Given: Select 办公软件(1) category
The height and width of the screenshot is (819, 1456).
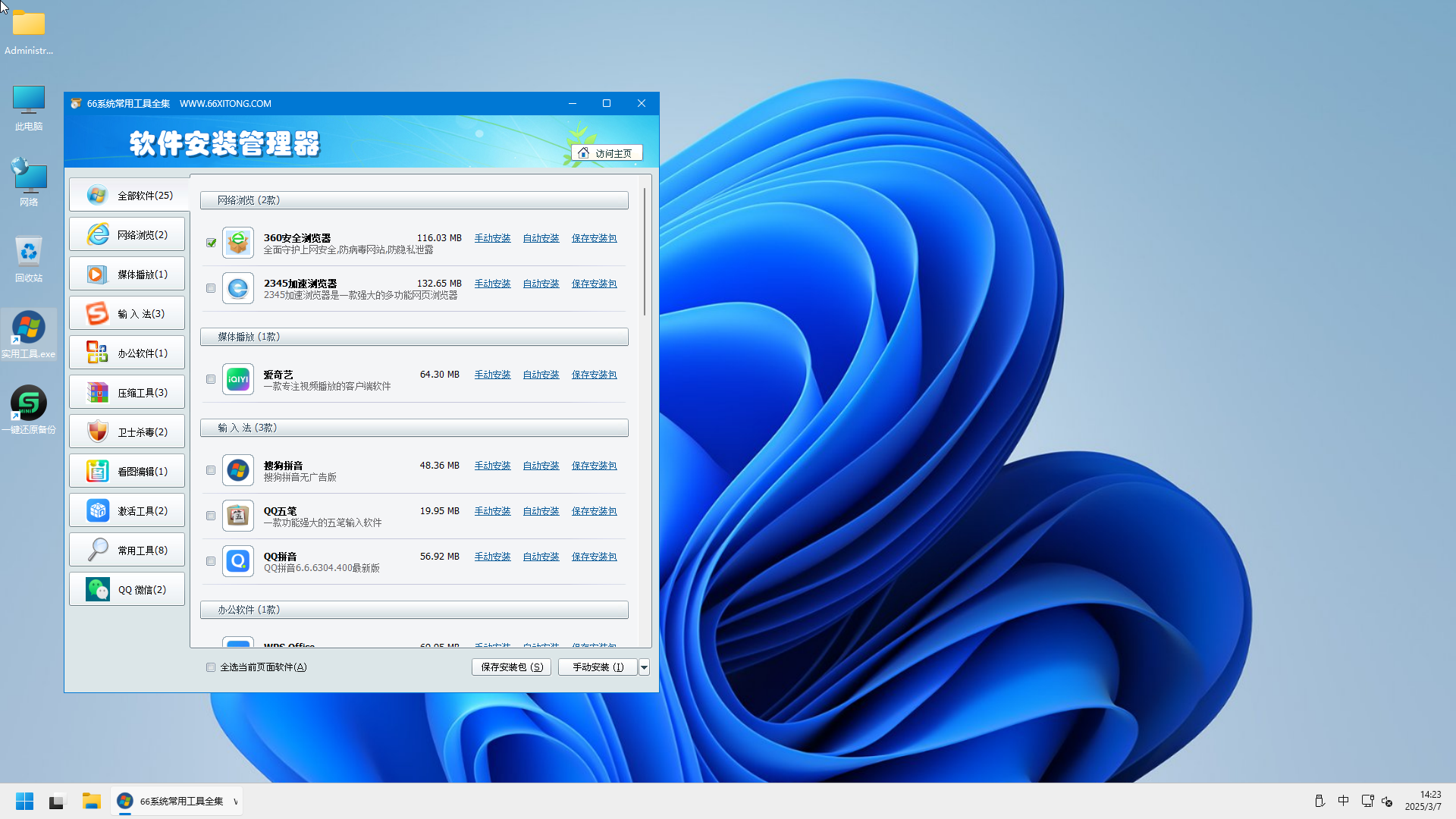Looking at the screenshot, I should 127,353.
